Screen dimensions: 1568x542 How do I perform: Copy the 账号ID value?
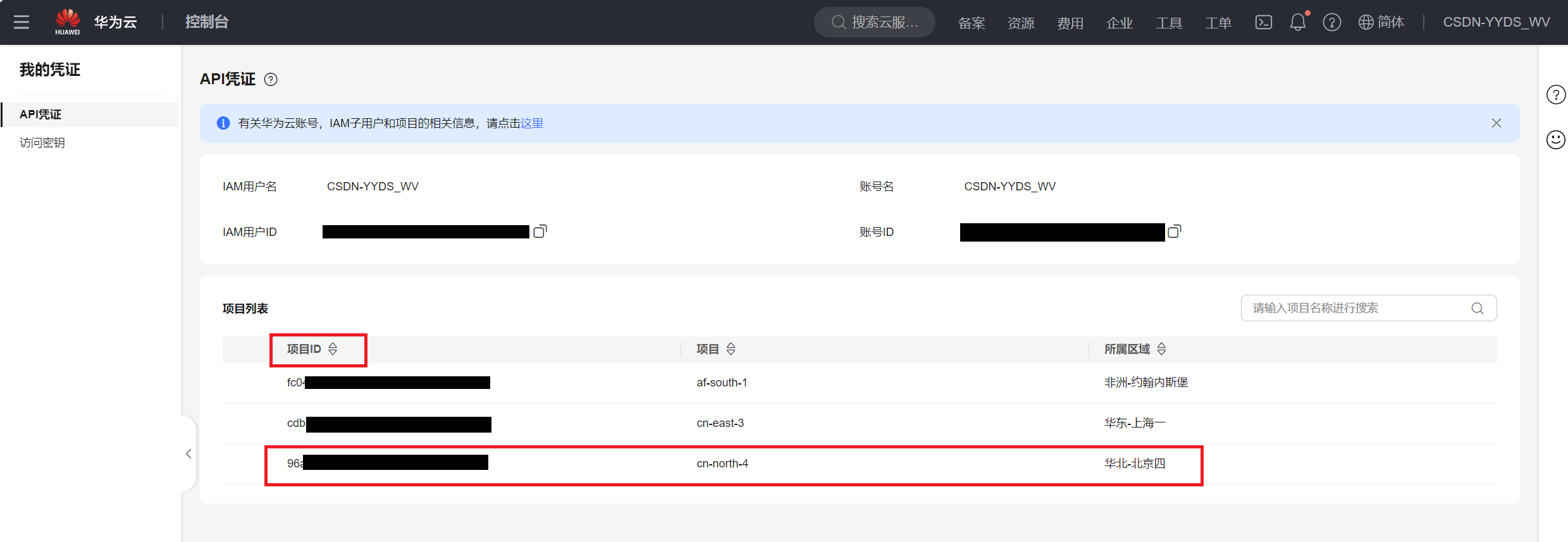1175,231
